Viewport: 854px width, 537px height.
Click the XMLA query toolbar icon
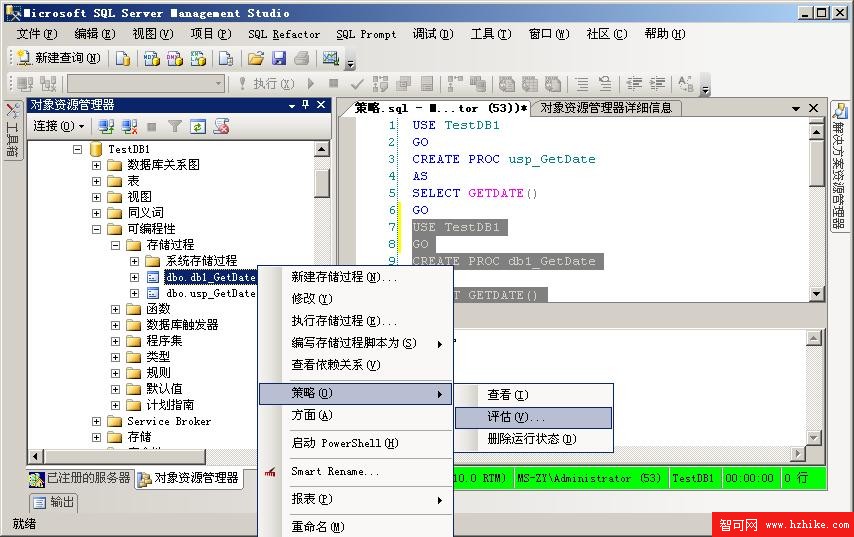198,58
